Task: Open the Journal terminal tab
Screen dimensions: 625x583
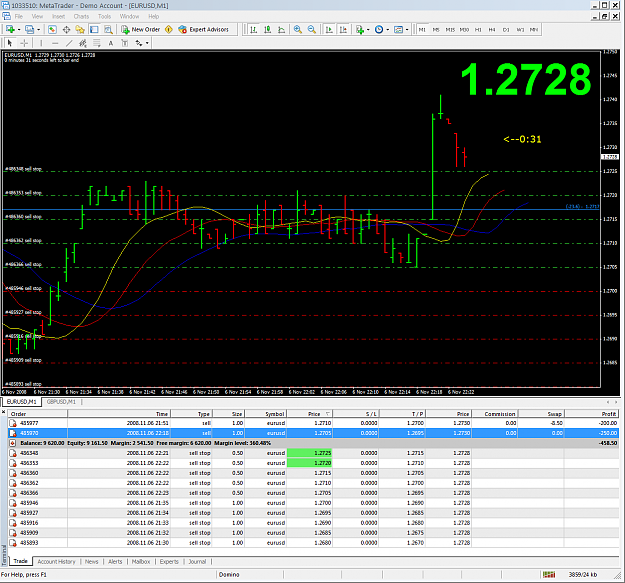Action: coord(197,561)
